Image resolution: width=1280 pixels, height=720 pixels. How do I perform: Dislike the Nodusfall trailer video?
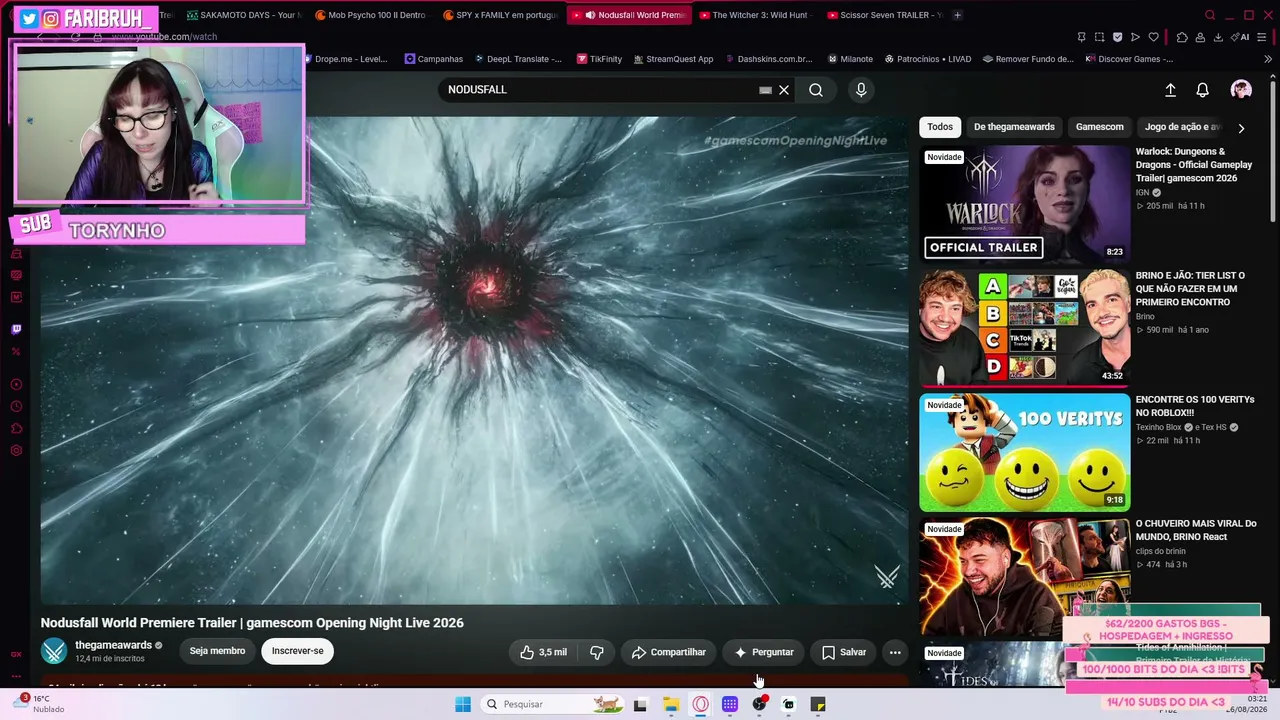coord(597,652)
